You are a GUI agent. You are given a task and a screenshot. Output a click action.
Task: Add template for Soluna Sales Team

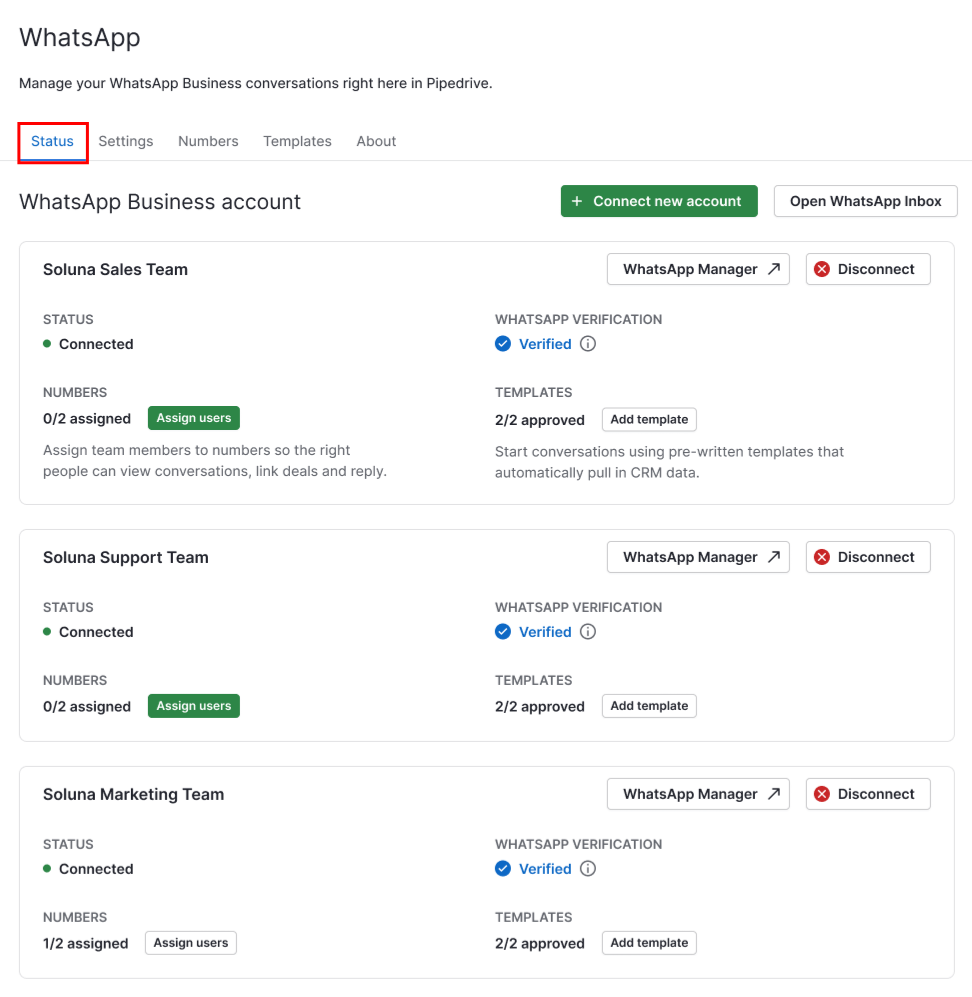click(x=649, y=420)
